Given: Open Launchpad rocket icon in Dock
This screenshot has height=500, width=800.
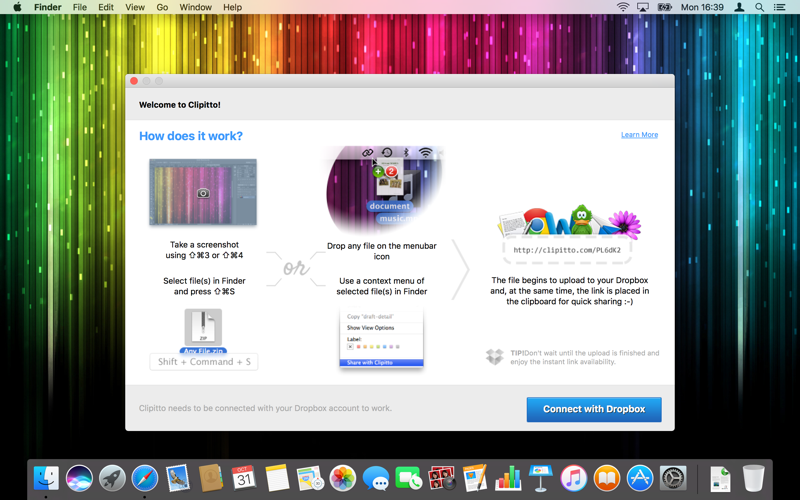Looking at the screenshot, I should click(112, 479).
